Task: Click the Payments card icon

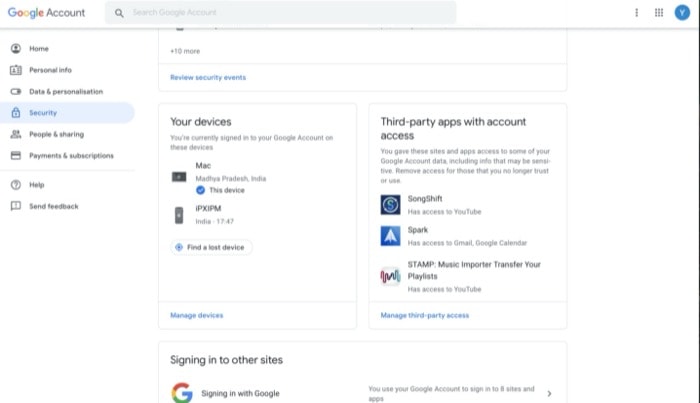Action: (16, 155)
